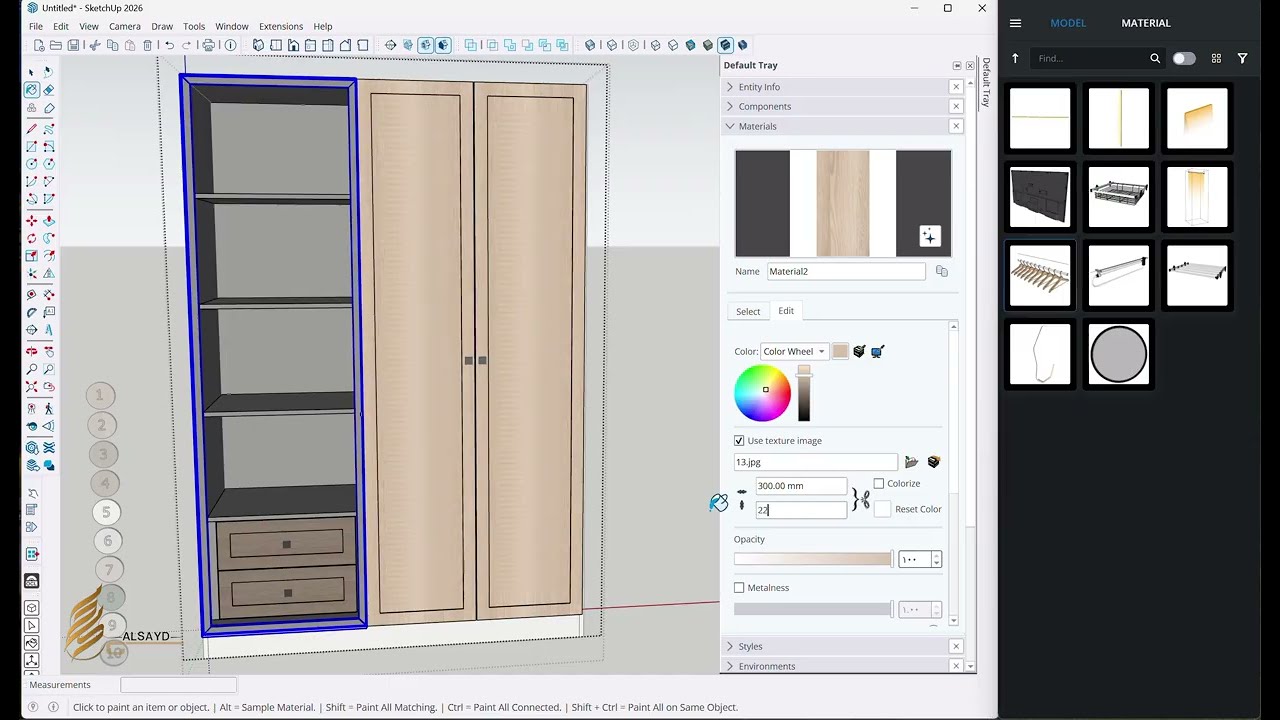Image resolution: width=1280 pixels, height=720 pixels.
Task: Click the texture width 300.00 mm field
Action: coord(801,486)
